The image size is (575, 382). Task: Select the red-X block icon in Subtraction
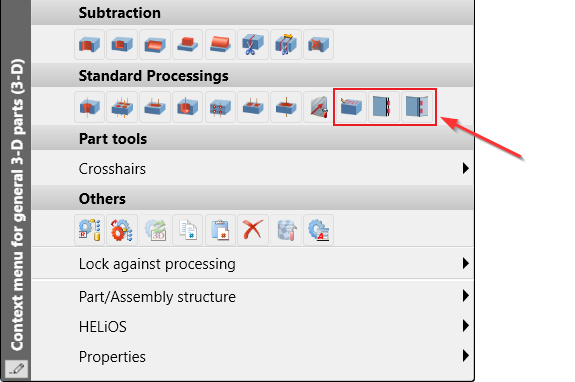318,45
